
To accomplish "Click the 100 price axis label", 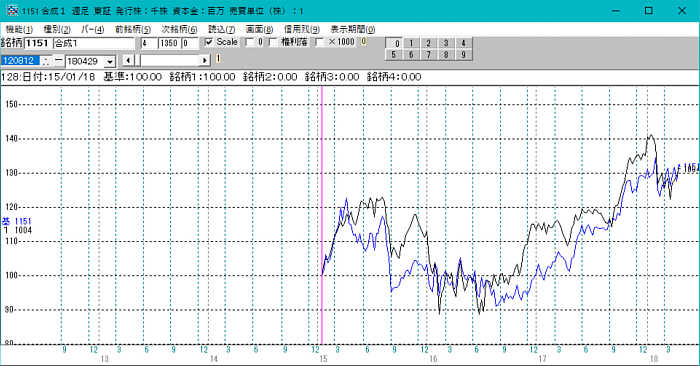I will coord(11,276).
